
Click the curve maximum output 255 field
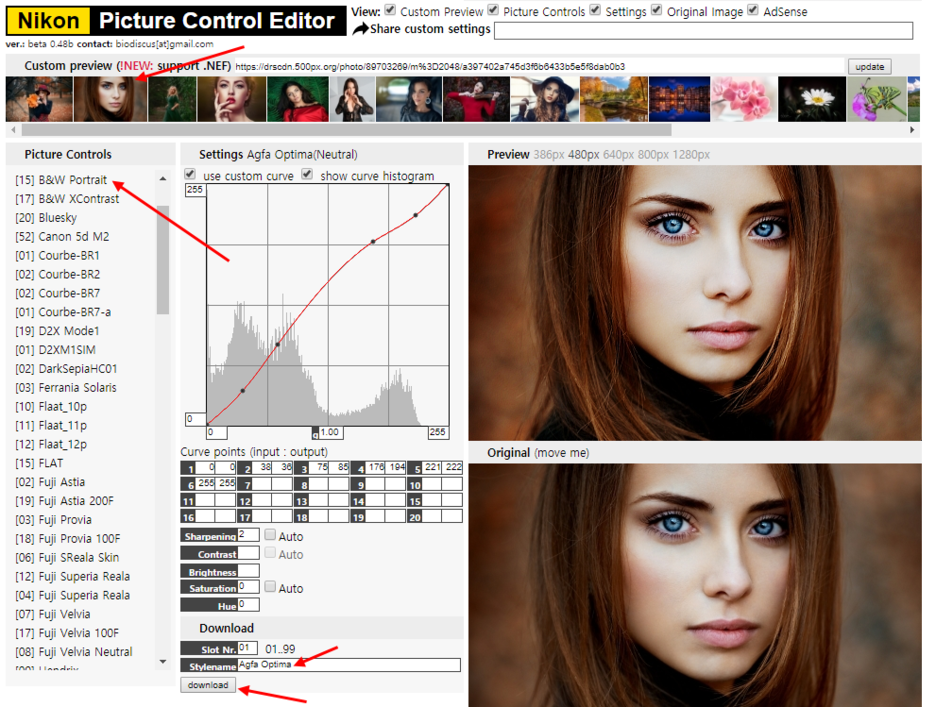click(x=195, y=190)
